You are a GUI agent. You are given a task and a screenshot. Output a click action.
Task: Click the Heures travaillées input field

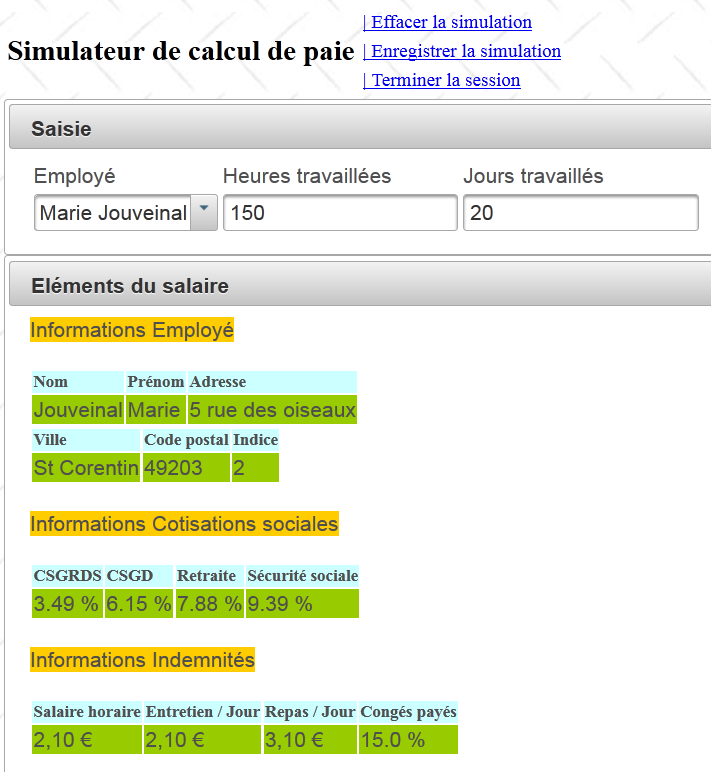coord(340,213)
